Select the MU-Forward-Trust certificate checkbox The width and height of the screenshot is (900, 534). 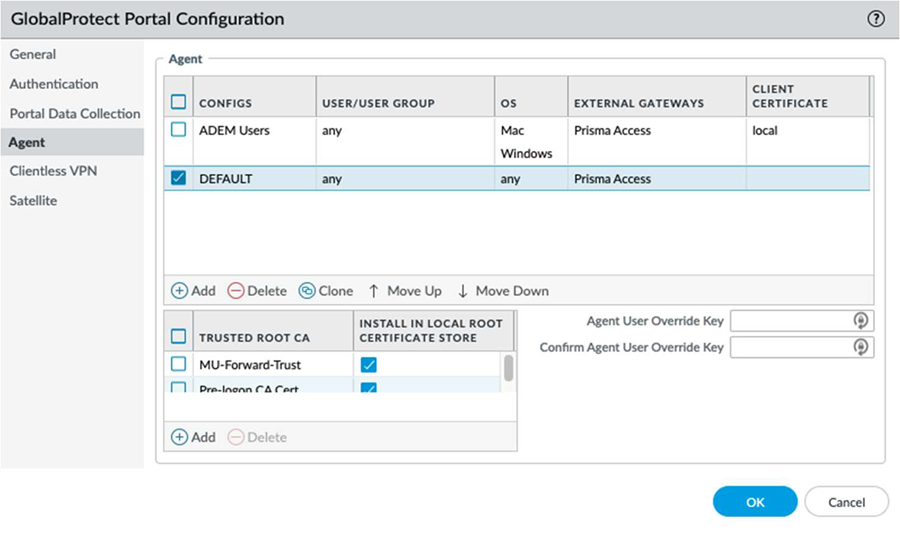tap(179, 366)
